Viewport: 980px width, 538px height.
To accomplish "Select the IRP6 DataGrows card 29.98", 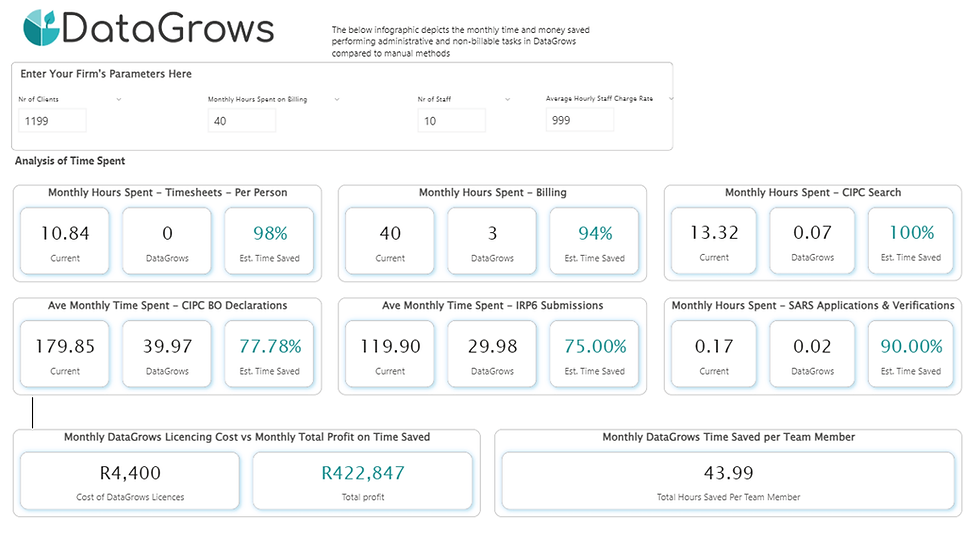I will tap(492, 354).
